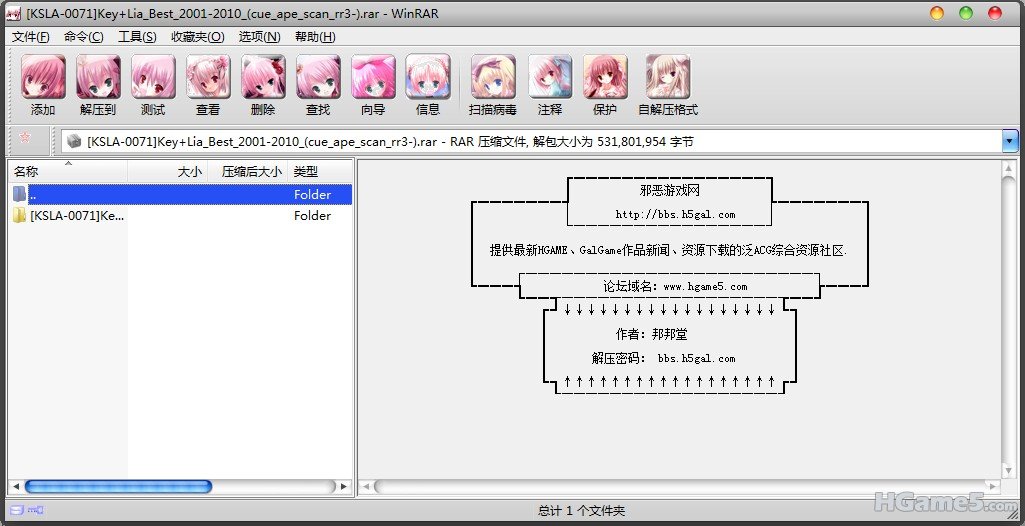Open the 选项(N) menu
Screen dimensions: 1025x526
point(260,37)
